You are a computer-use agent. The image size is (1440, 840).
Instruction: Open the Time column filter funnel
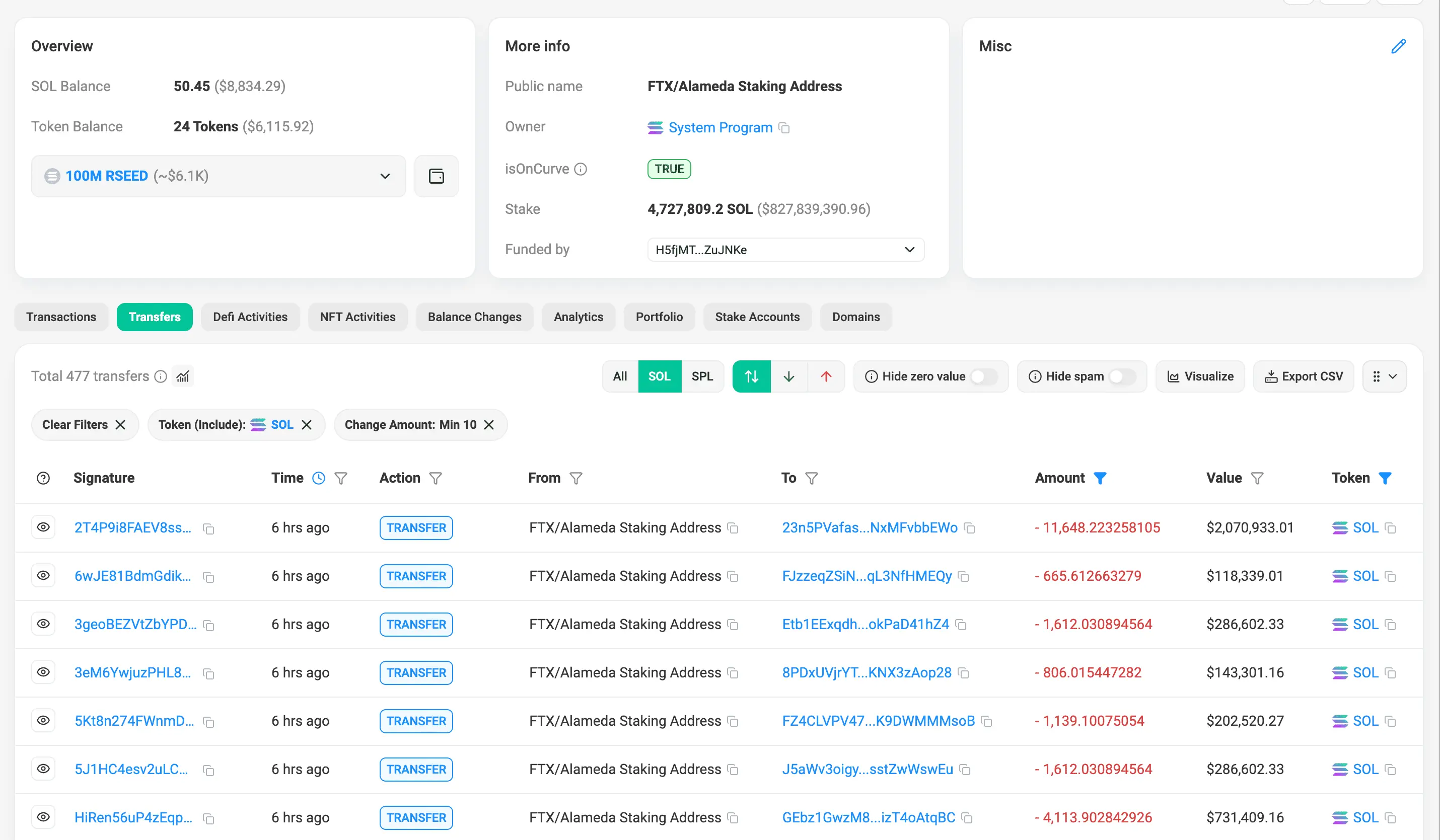pyautogui.click(x=340, y=478)
